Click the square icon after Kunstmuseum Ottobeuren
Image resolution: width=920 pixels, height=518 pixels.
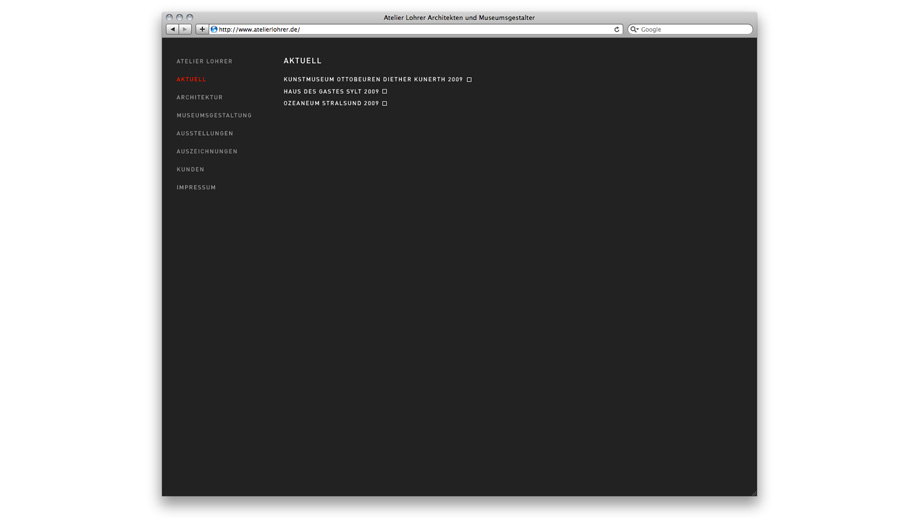[469, 80]
